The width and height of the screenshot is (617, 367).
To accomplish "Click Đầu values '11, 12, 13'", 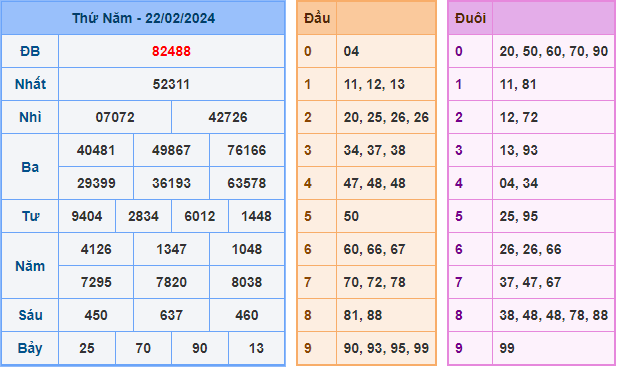I will pos(374,84).
